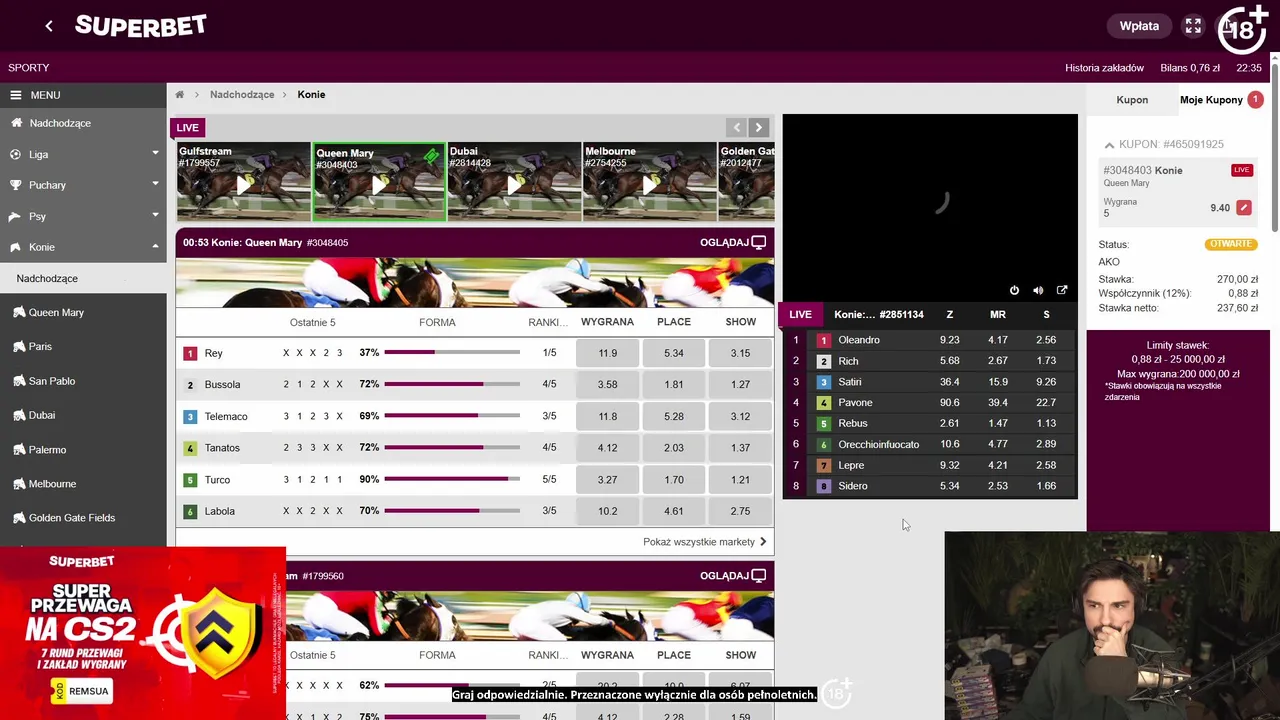The width and height of the screenshot is (1280, 720).
Task: Click the Wpłata deposit button
Action: tap(1139, 26)
